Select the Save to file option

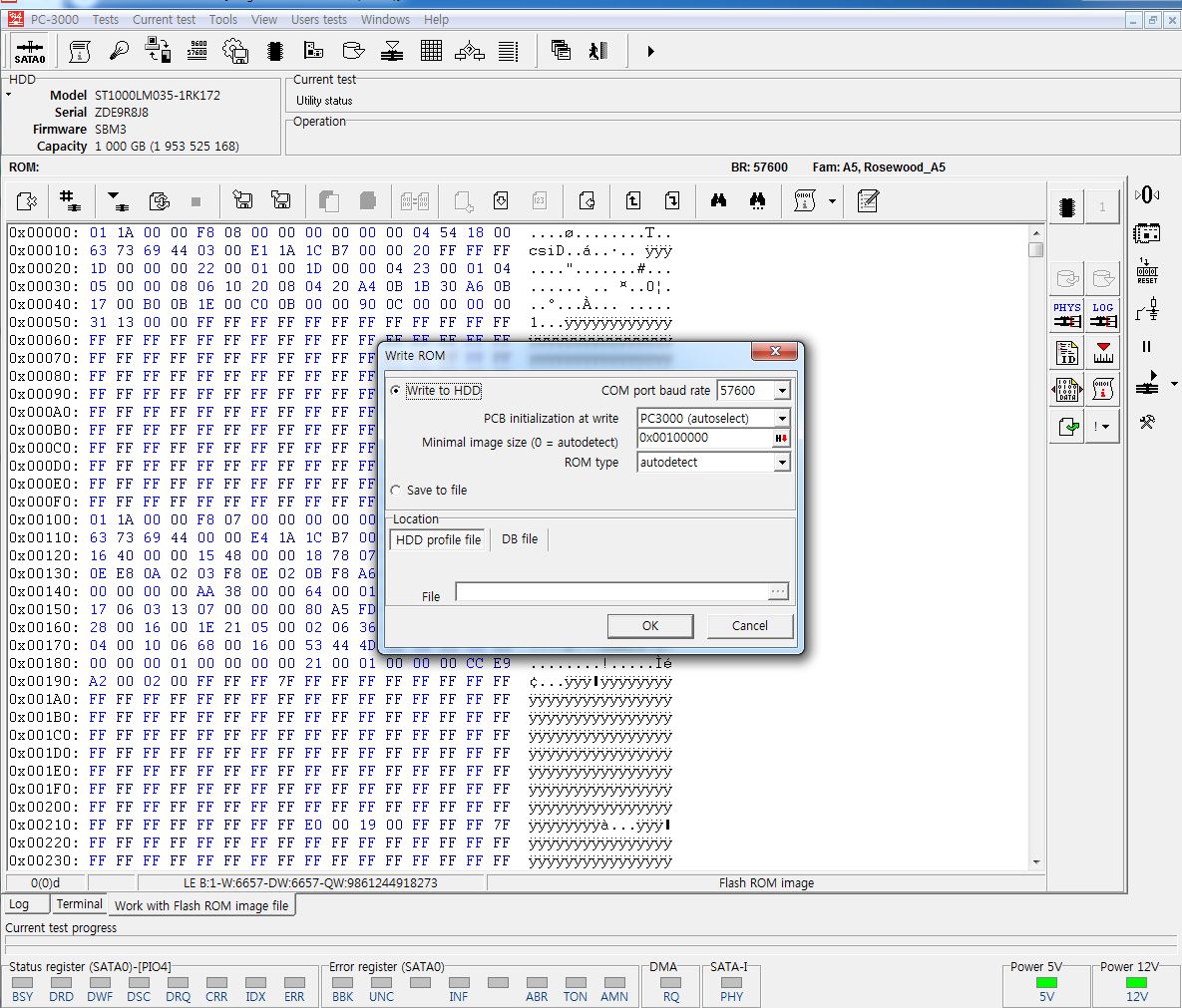click(396, 491)
